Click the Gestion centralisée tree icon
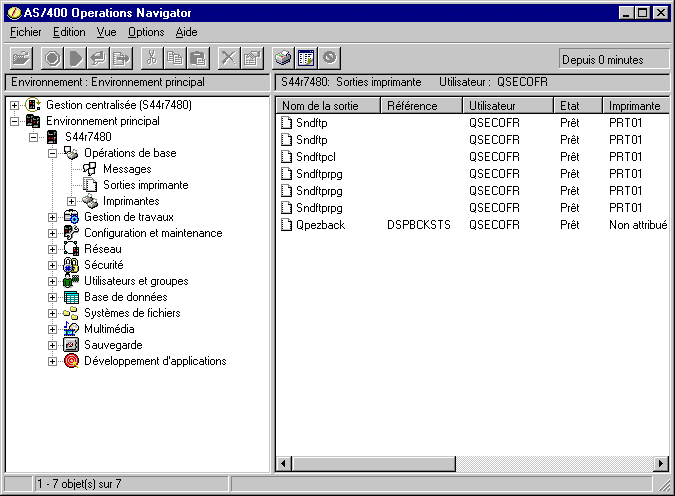Viewport: 675px width, 496px height. [x=33, y=105]
